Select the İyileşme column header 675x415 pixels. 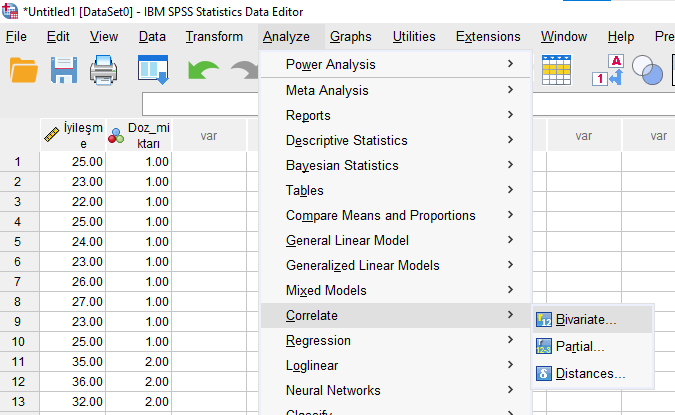[73, 135]
